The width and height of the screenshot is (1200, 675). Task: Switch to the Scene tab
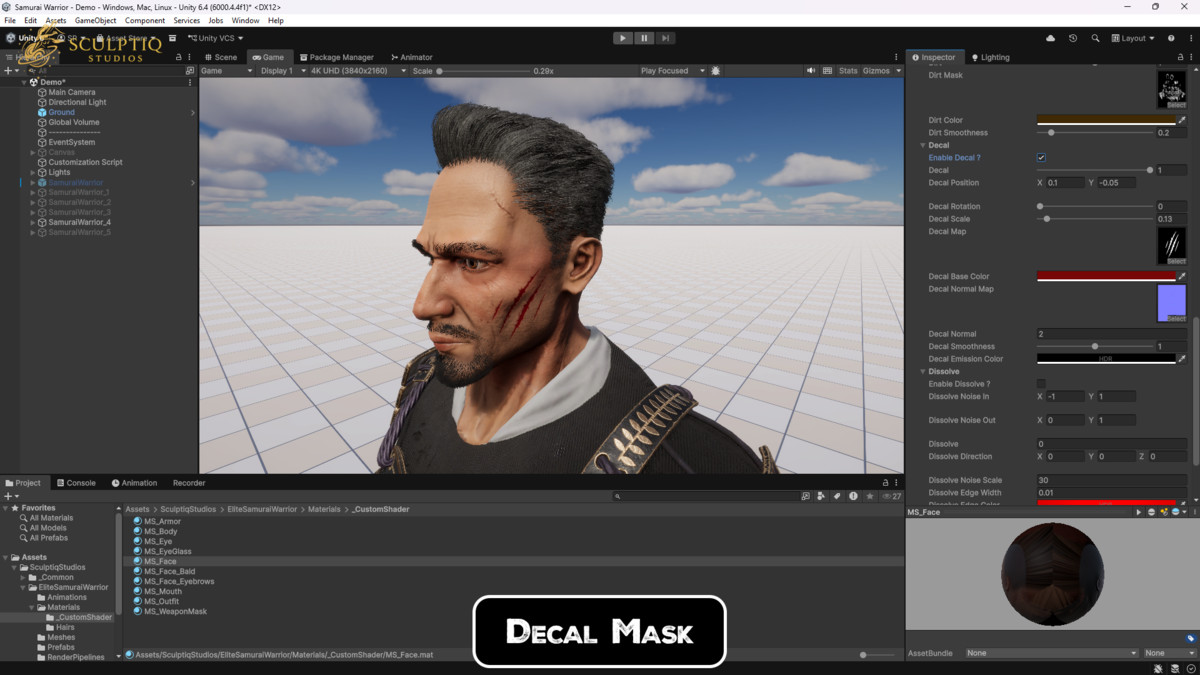coord(221,57)
